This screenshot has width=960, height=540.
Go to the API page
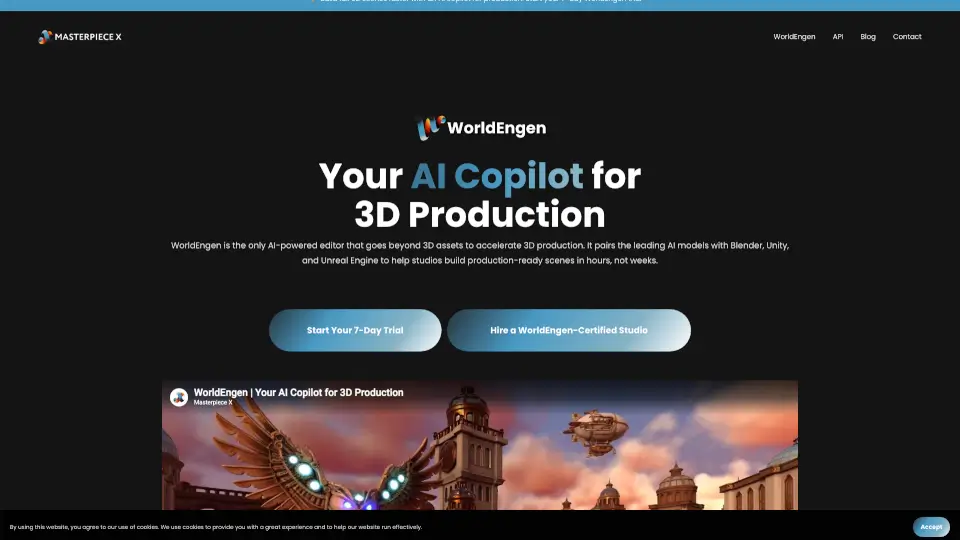coord(838,37)
